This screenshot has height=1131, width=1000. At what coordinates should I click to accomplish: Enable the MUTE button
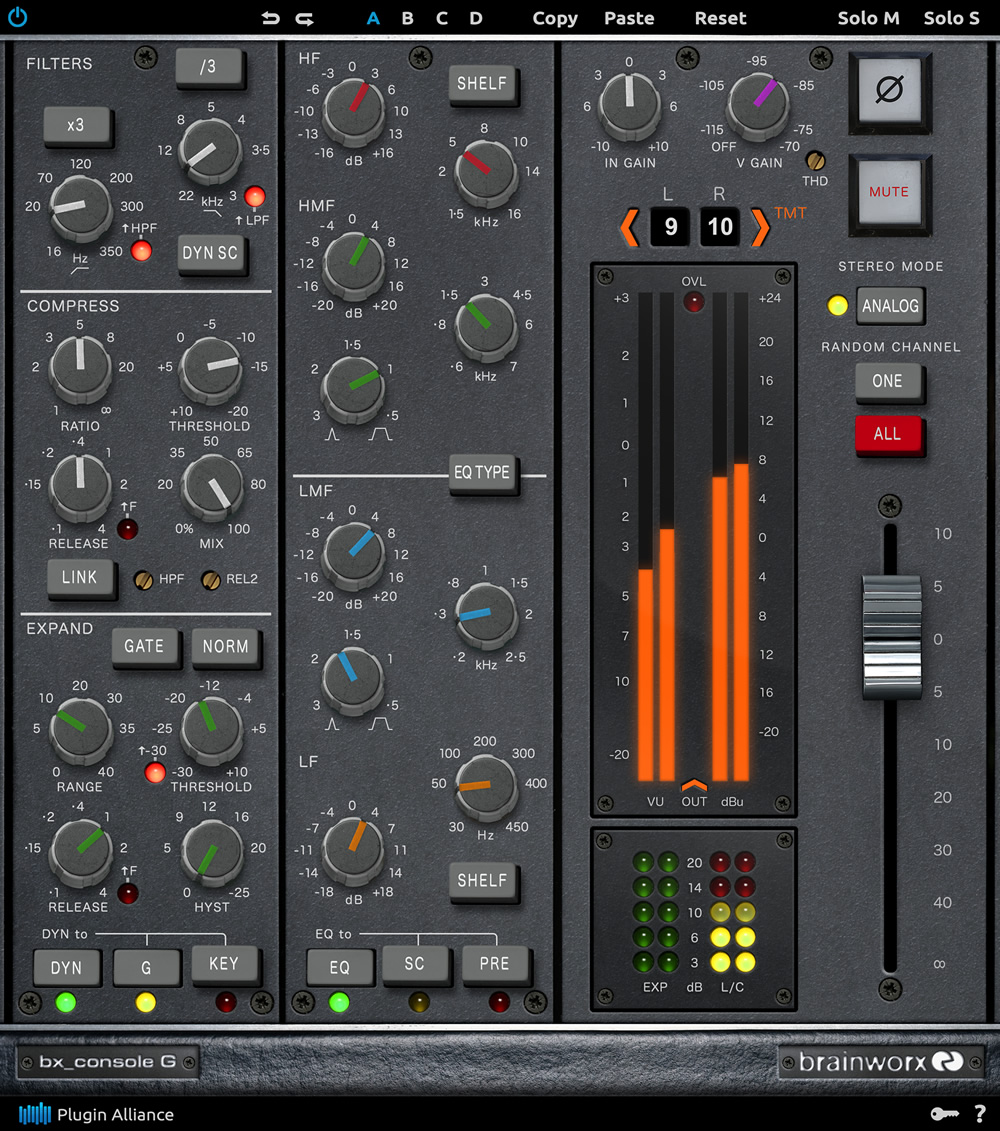tap(889, 195)
